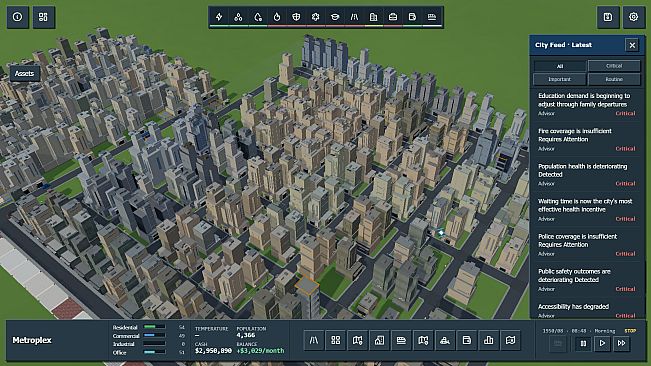Screen dimensions: 651x366
Task: Click the save disk icon
Action: (x=608, y=17)
